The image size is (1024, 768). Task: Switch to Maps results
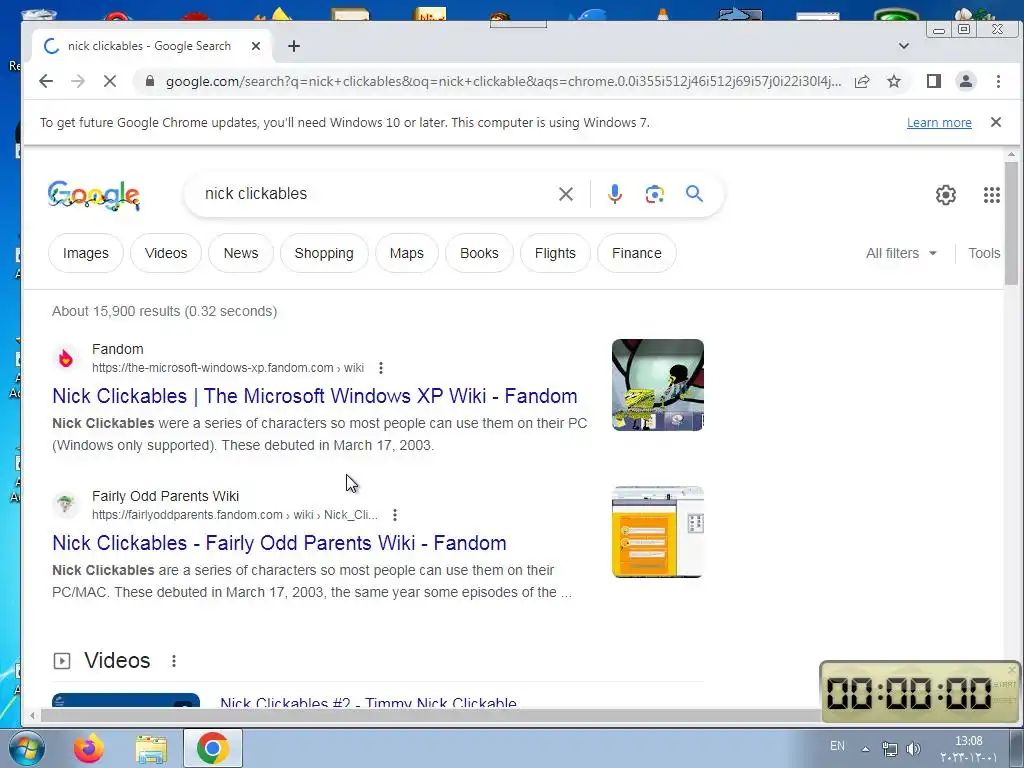pos(407,253)
